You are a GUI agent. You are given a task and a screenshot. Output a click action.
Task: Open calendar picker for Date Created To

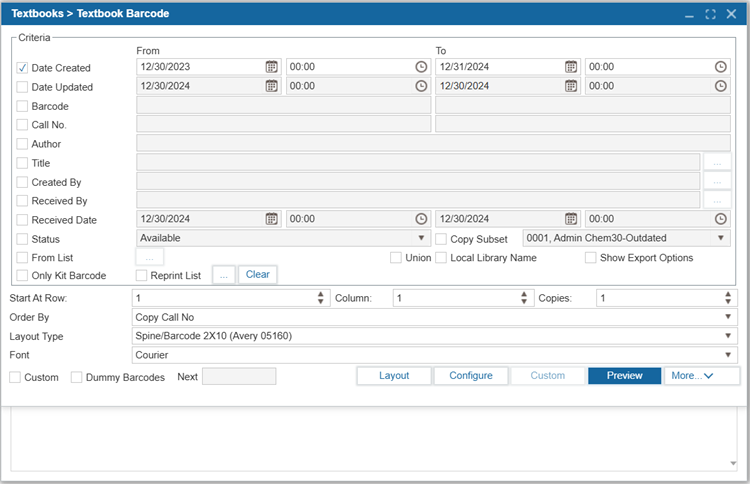pyautogui.click(x=571, y=67)
